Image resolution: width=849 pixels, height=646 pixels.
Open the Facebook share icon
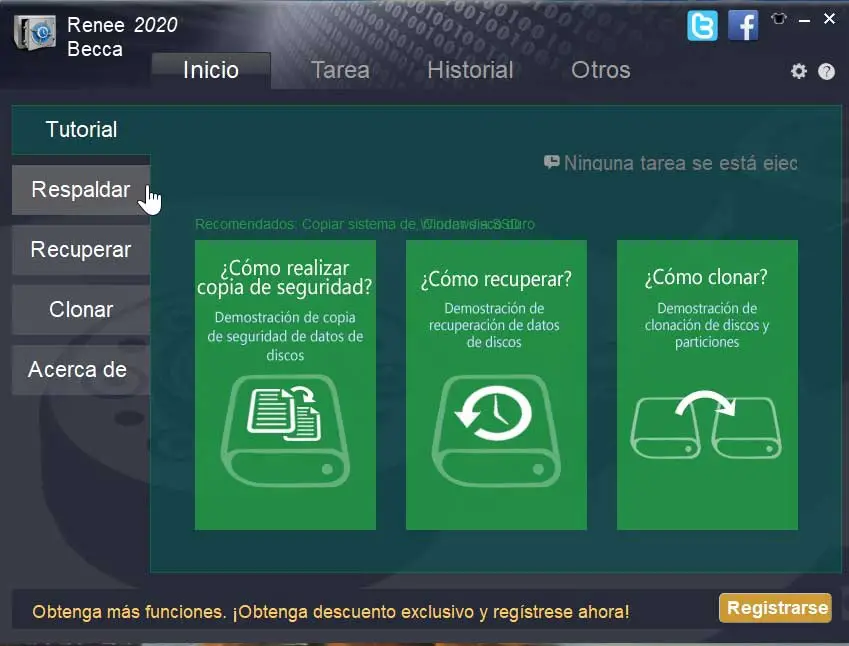click(x=743, y=25)
